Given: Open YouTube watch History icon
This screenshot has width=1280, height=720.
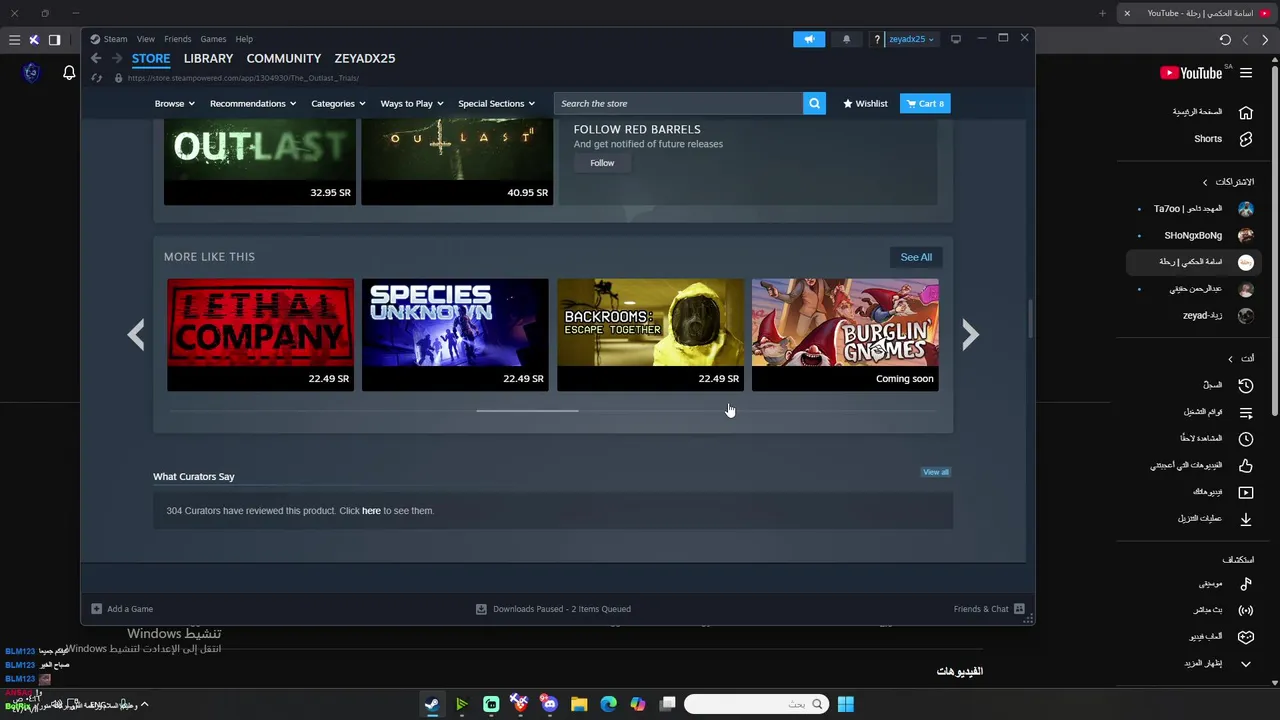Looking at the screenshot, I should pyautogui.click(x=1246, y=385).
